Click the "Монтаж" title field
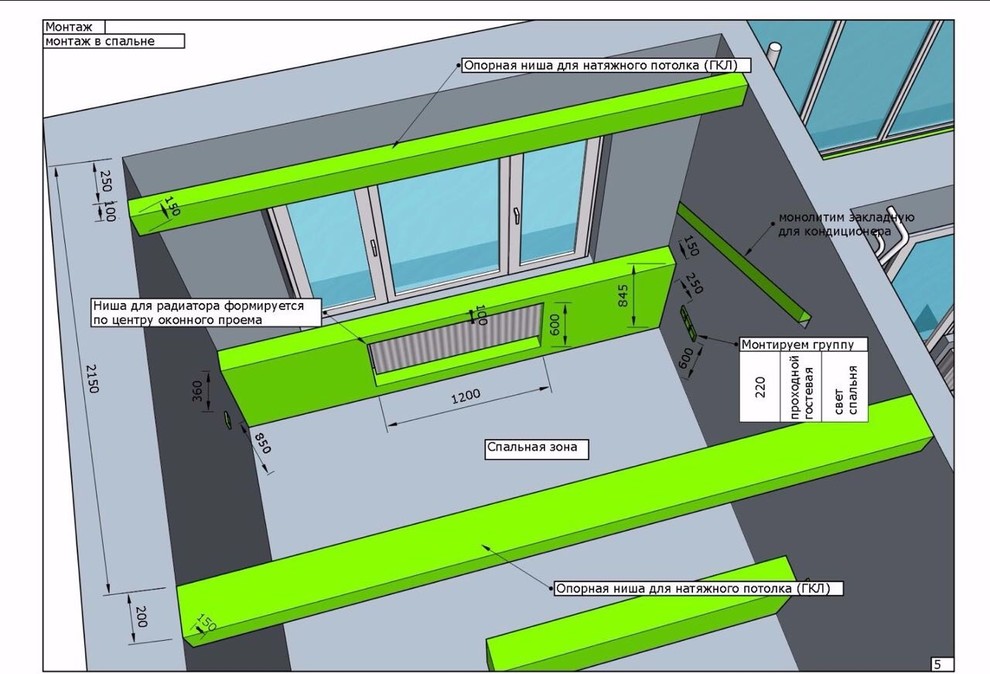990x674 pixels. (x=74, y=27)
